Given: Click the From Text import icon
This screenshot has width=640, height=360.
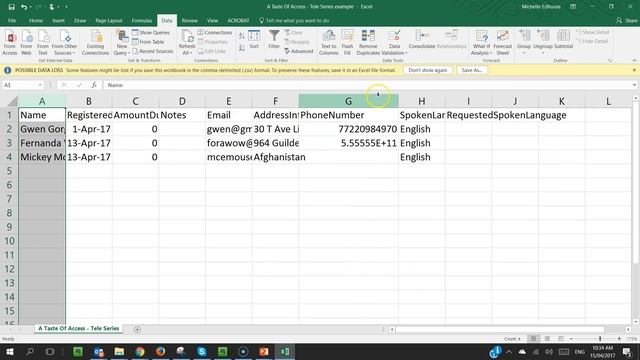Looking at the screenshot, I should click(42, 42).
